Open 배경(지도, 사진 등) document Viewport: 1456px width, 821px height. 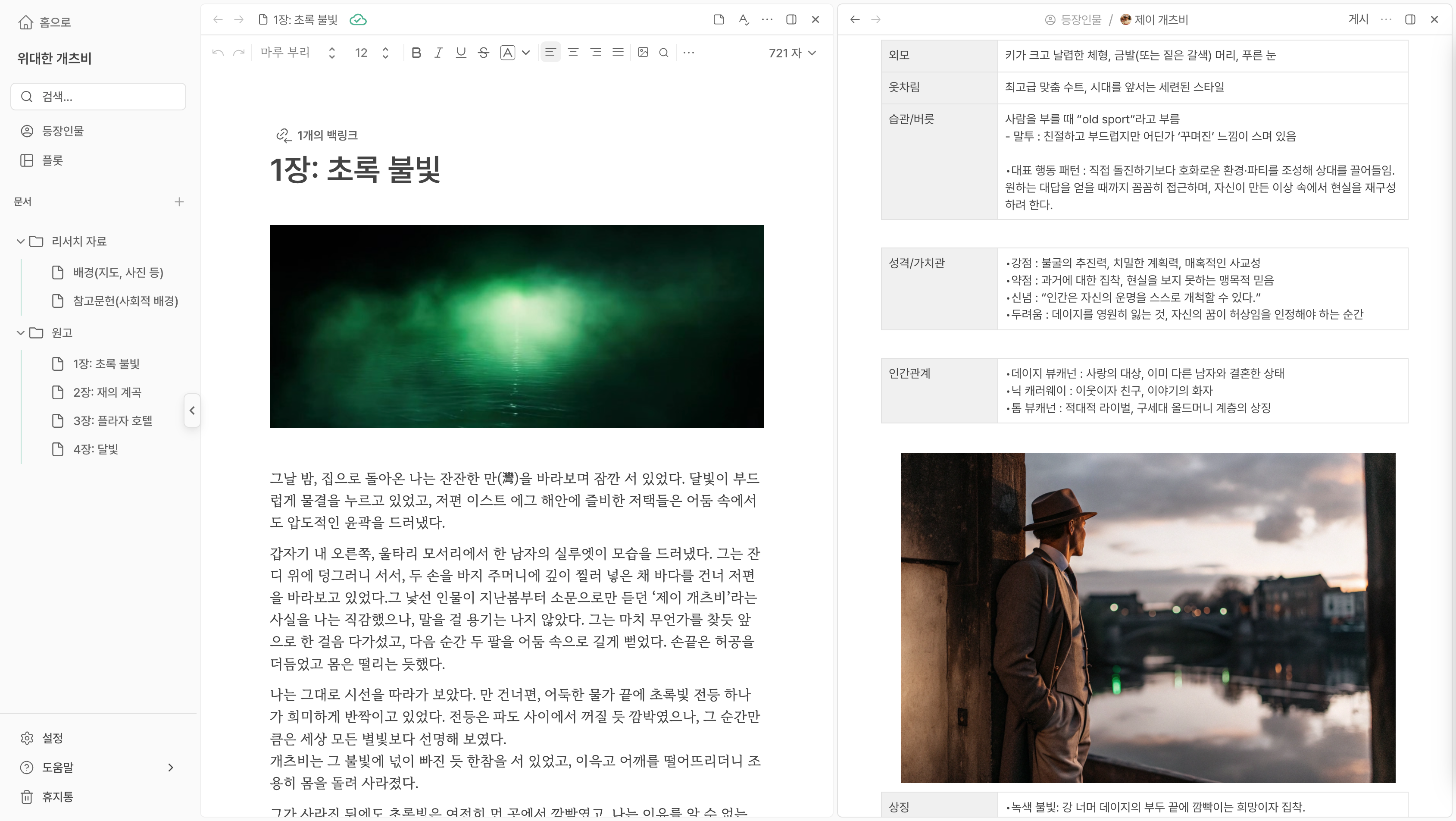[x=107, y=273]
